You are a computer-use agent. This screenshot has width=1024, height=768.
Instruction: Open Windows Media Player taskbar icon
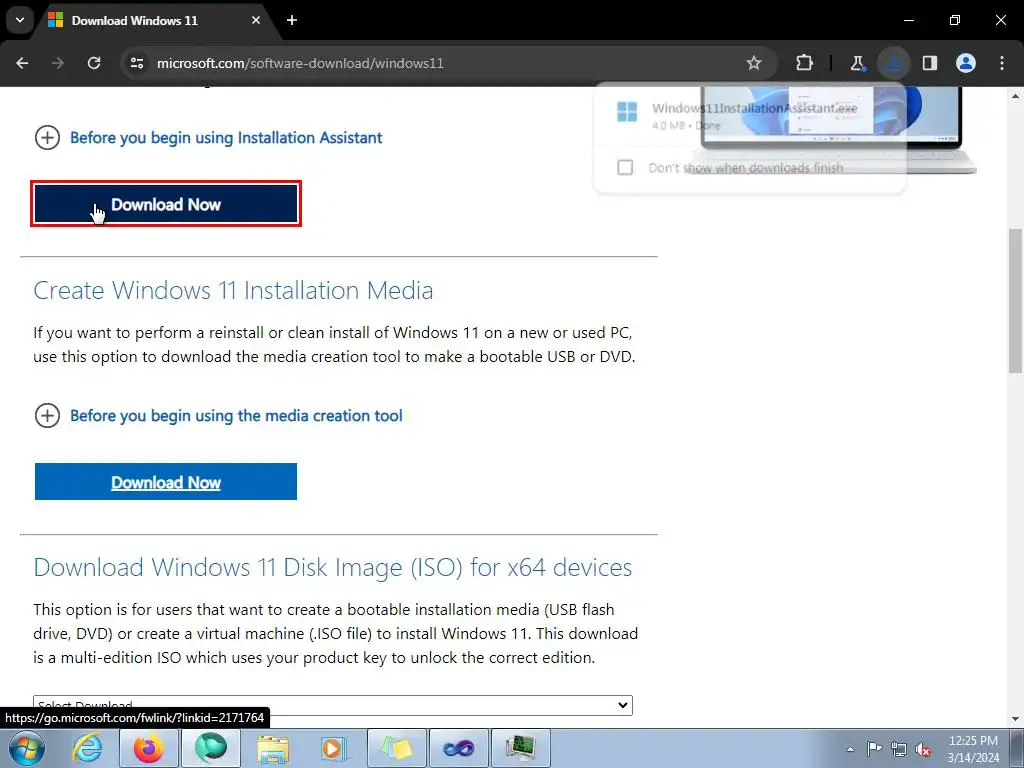click(x=333, y=748)
